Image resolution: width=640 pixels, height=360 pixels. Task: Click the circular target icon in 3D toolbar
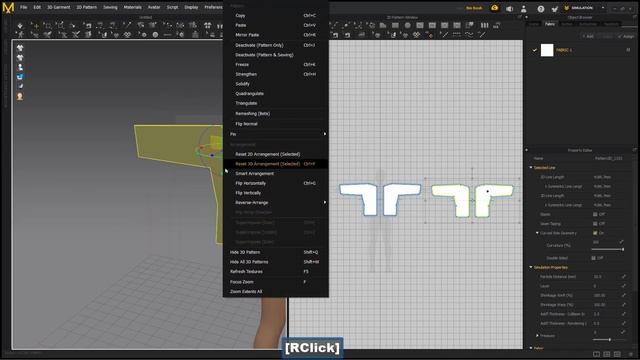tap(155, 35)
